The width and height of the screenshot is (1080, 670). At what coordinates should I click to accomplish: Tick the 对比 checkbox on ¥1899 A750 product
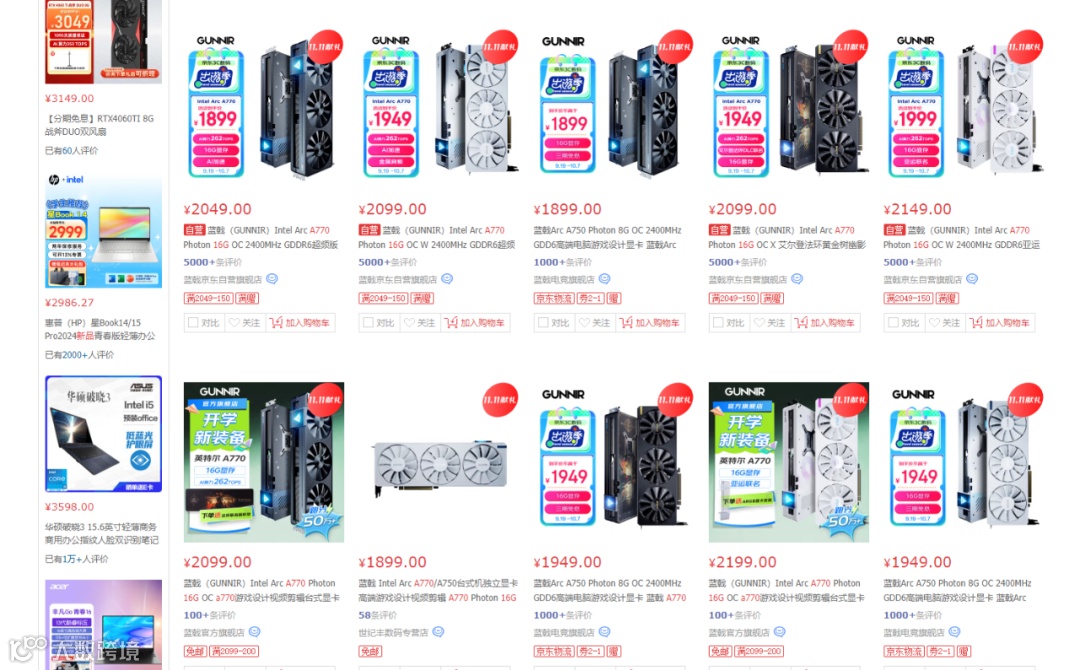tap(543, 322)
